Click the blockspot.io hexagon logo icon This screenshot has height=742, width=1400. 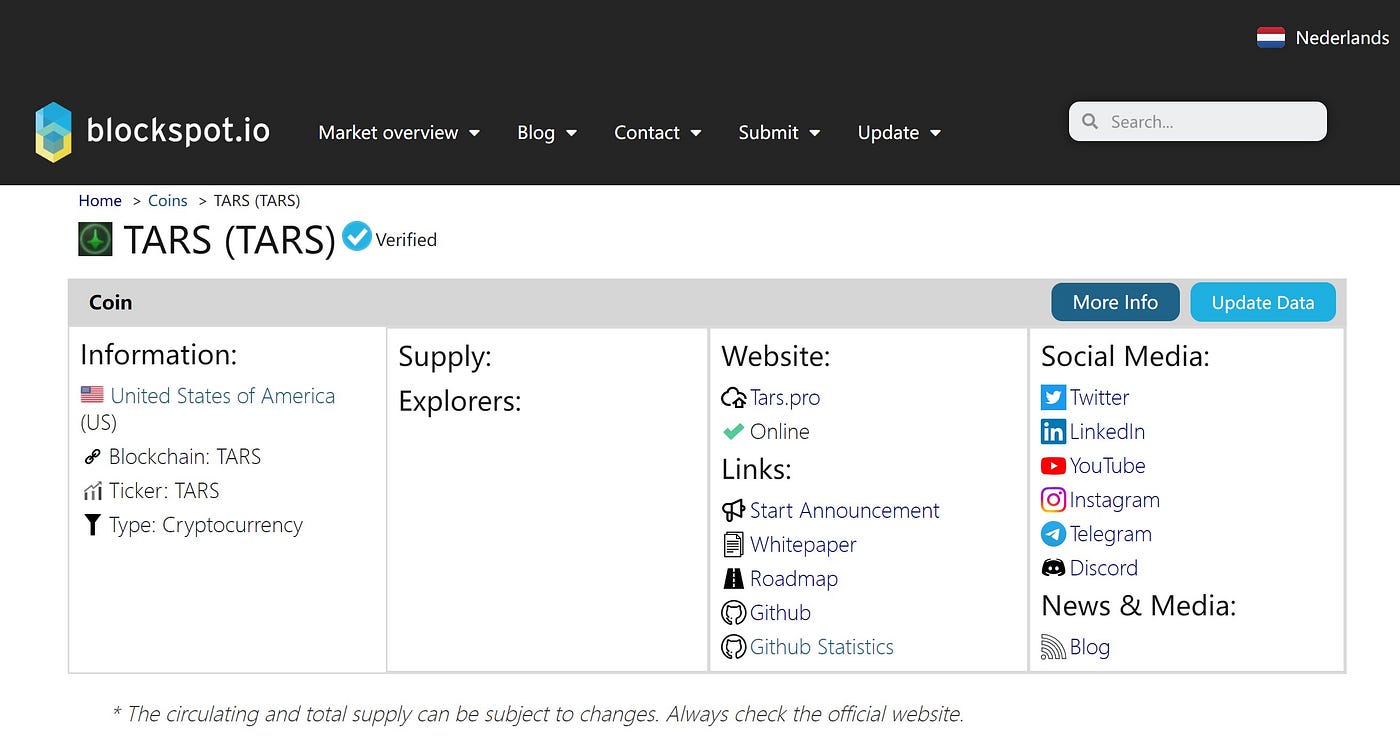click(x=53, y=131)
